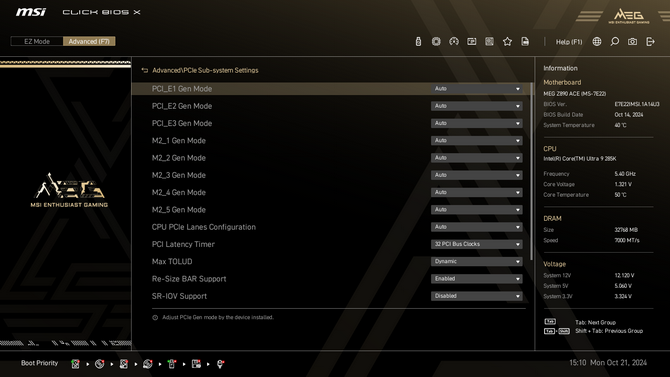Open SR-IOV Support Disabled dropdown
Image resolution: width=670 pixels, height=377 pixels.
[476, 296]
